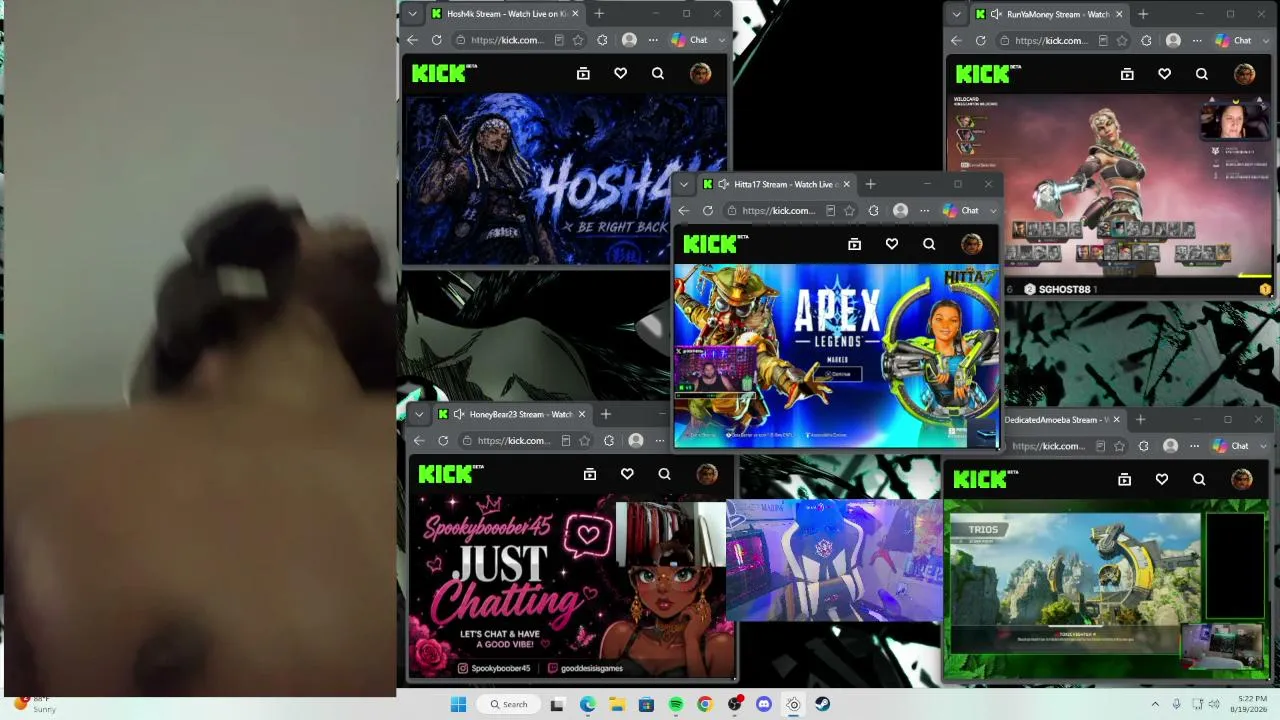Toggle reader view icon in Hosh4k address bar
1280x720 pixels.
[559, 40]
